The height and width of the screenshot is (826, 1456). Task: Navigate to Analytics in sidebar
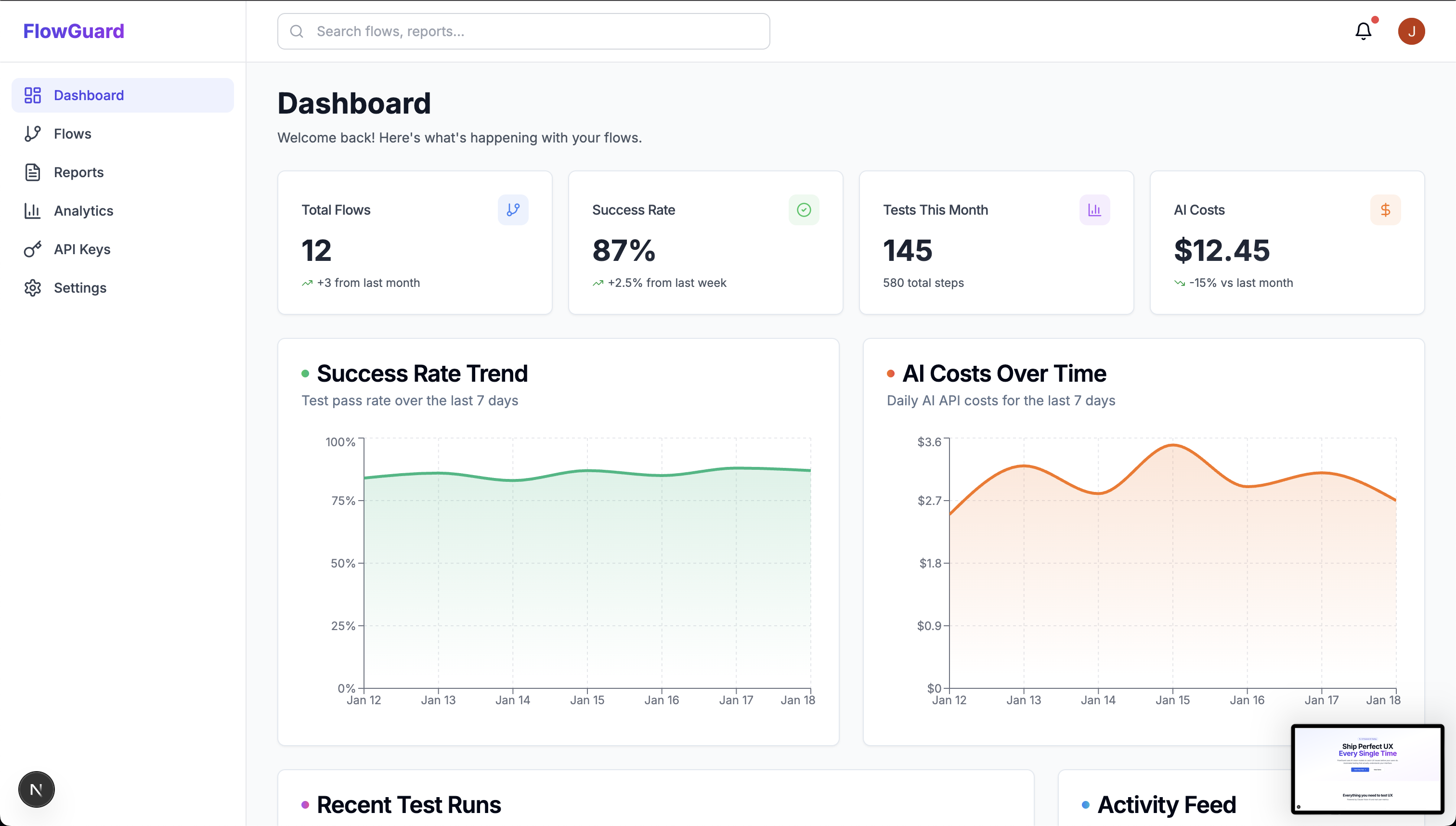[x=83, y=211]
